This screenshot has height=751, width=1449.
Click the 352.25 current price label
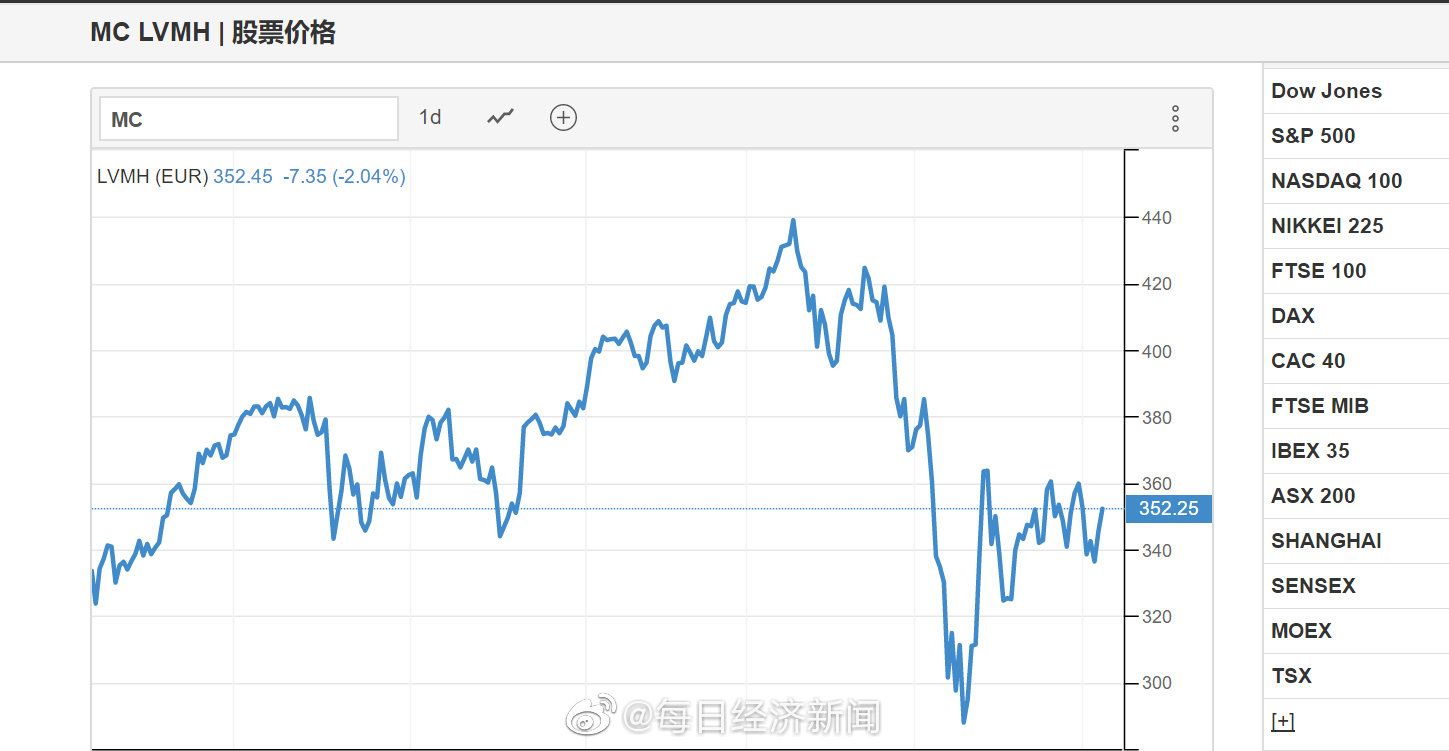tap(1168, 509)
